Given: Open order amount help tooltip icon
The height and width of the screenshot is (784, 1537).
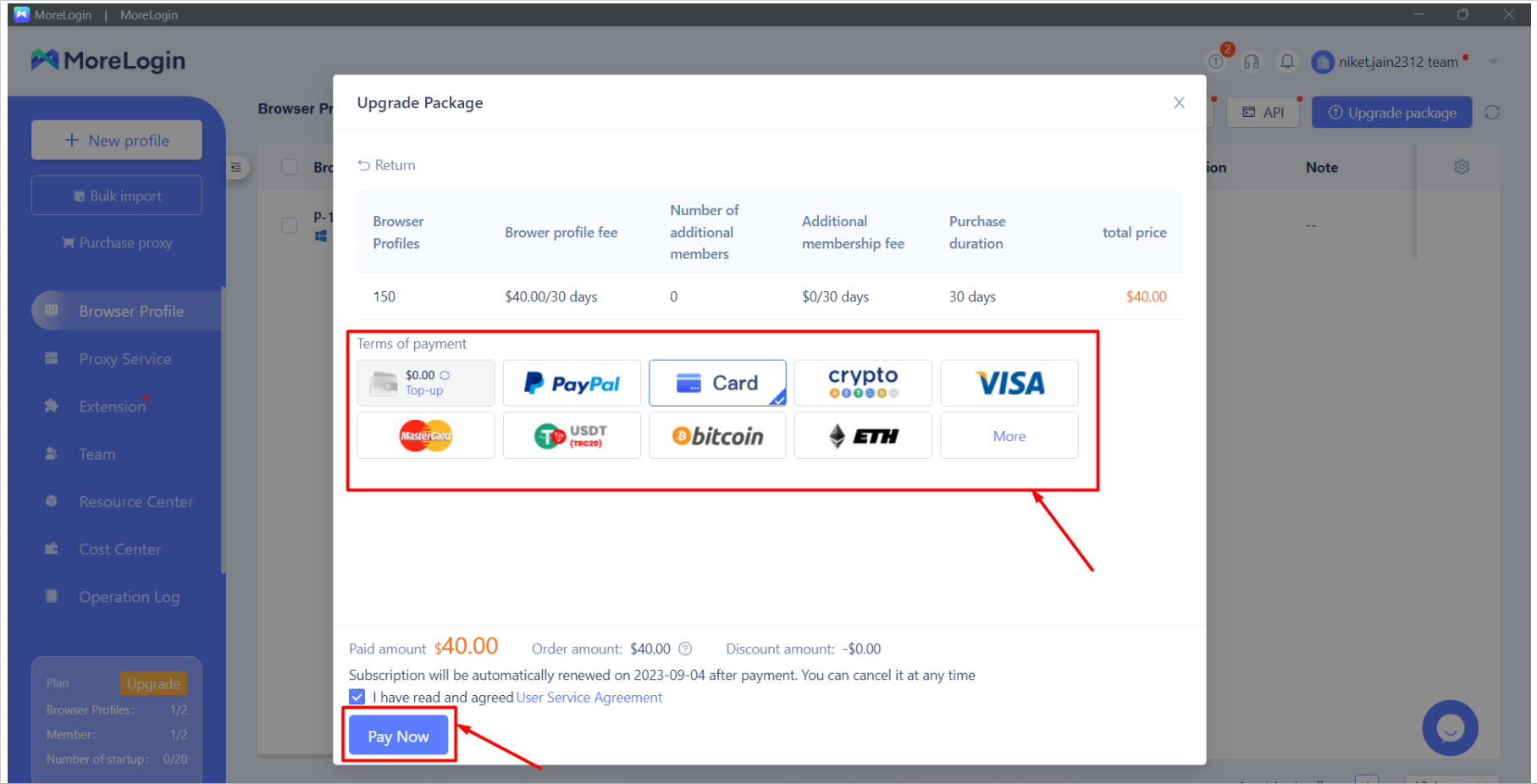Looking at the screenshot, I should [686, 649].
